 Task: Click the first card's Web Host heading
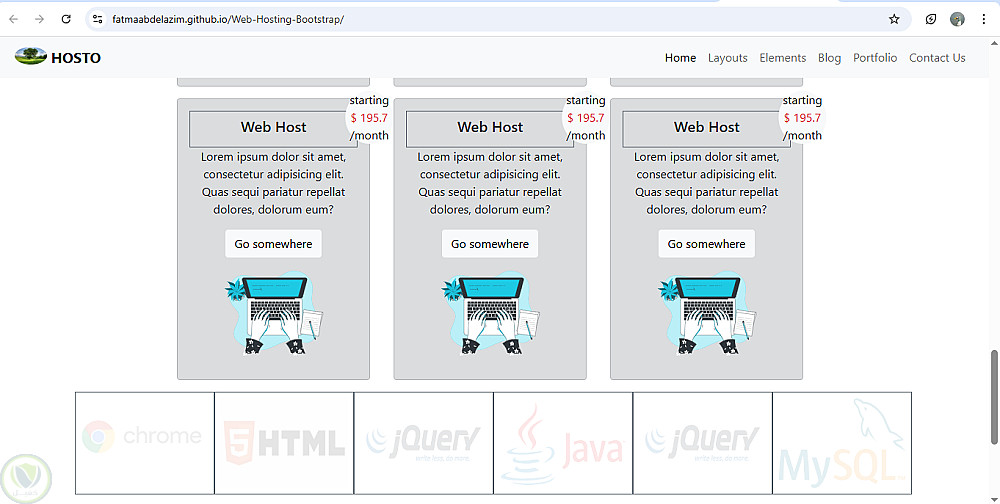pos(273,127)
